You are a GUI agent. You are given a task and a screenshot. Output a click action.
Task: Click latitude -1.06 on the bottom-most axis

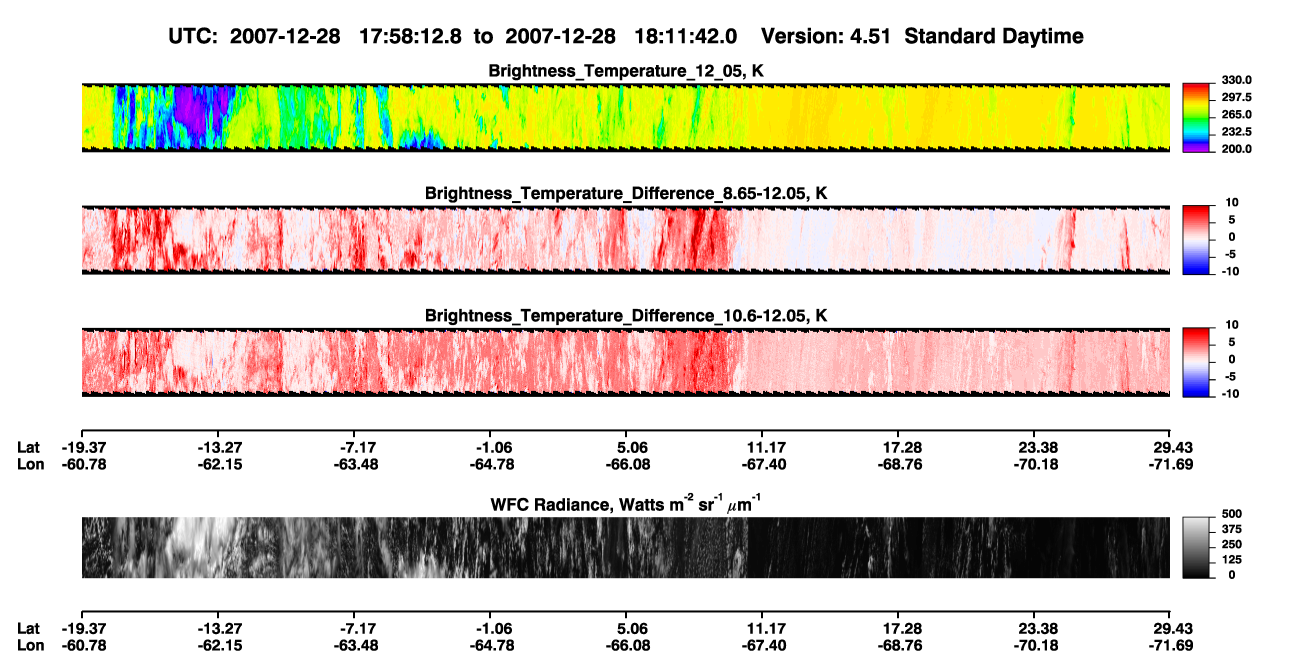click(x=492, y=628)
